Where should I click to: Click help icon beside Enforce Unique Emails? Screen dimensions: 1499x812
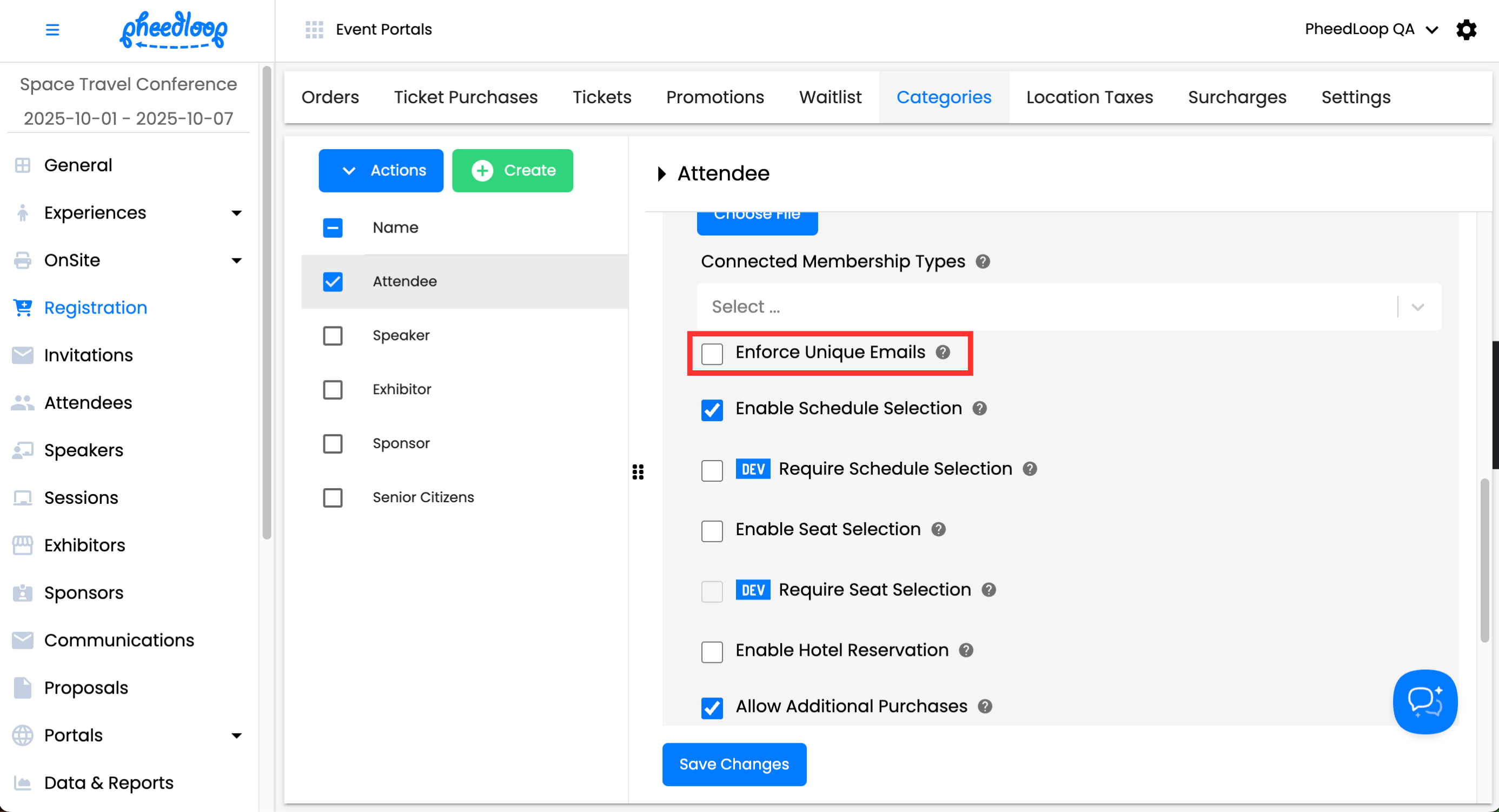[943, 352]
